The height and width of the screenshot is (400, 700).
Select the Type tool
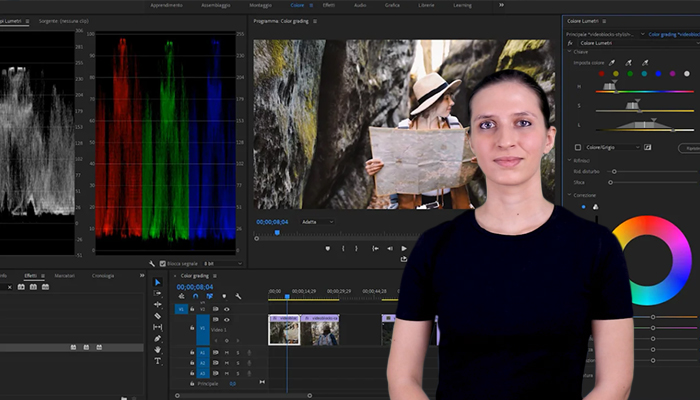(x=157, y=361)
